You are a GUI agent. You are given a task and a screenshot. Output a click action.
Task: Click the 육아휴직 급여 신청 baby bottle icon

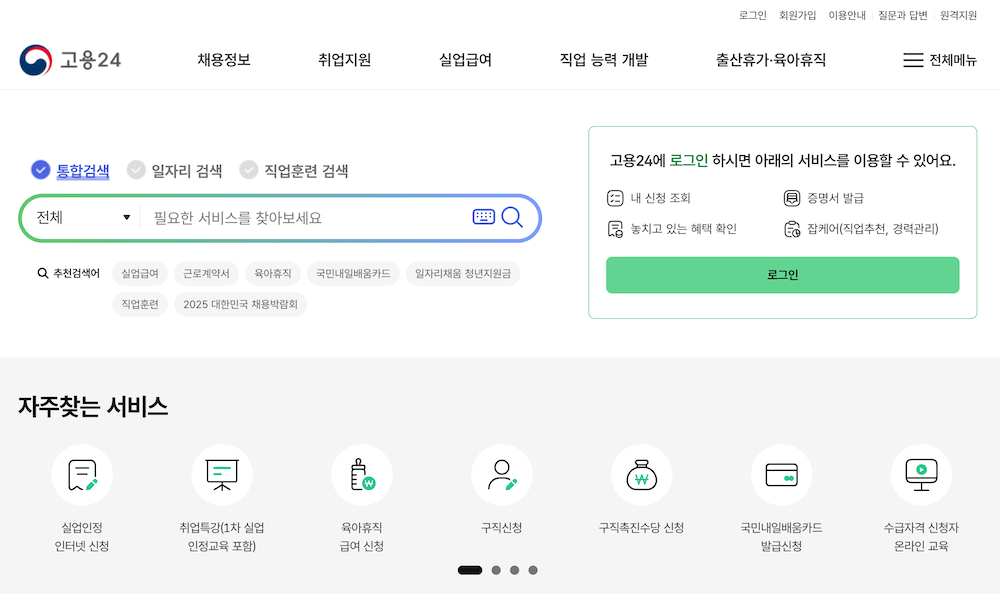362,475
